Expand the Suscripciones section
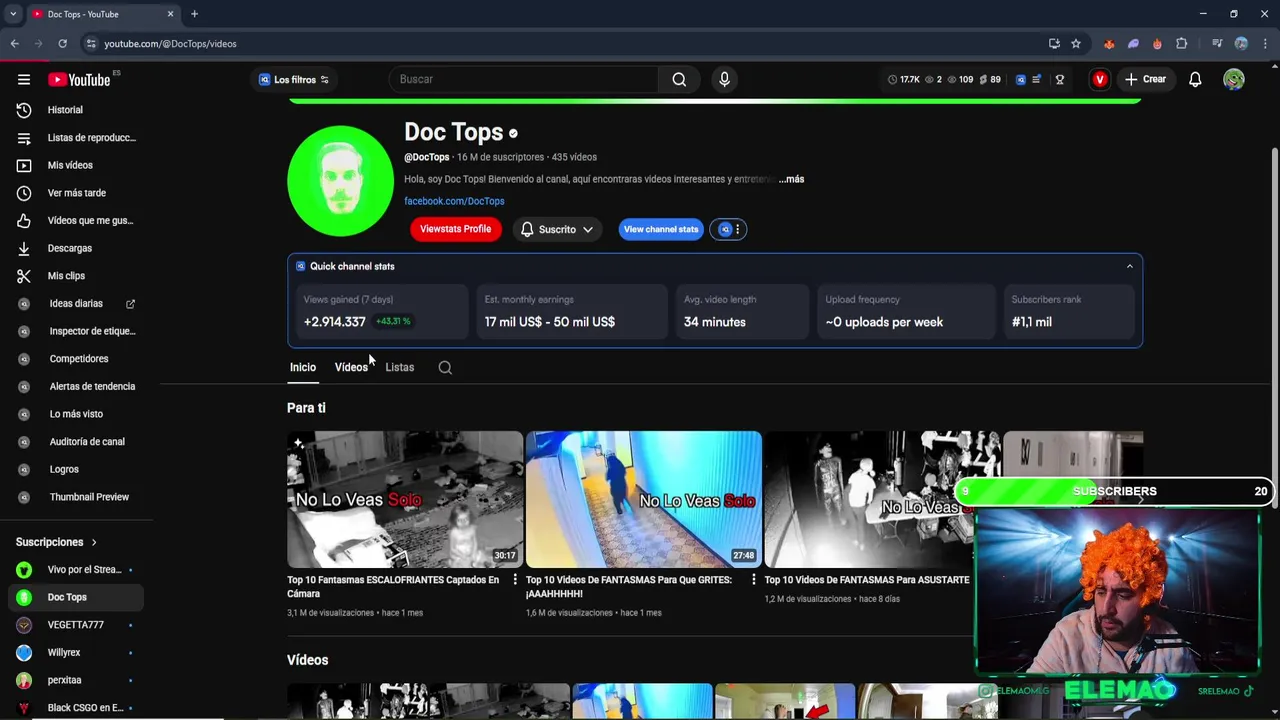 coord(57,542)
